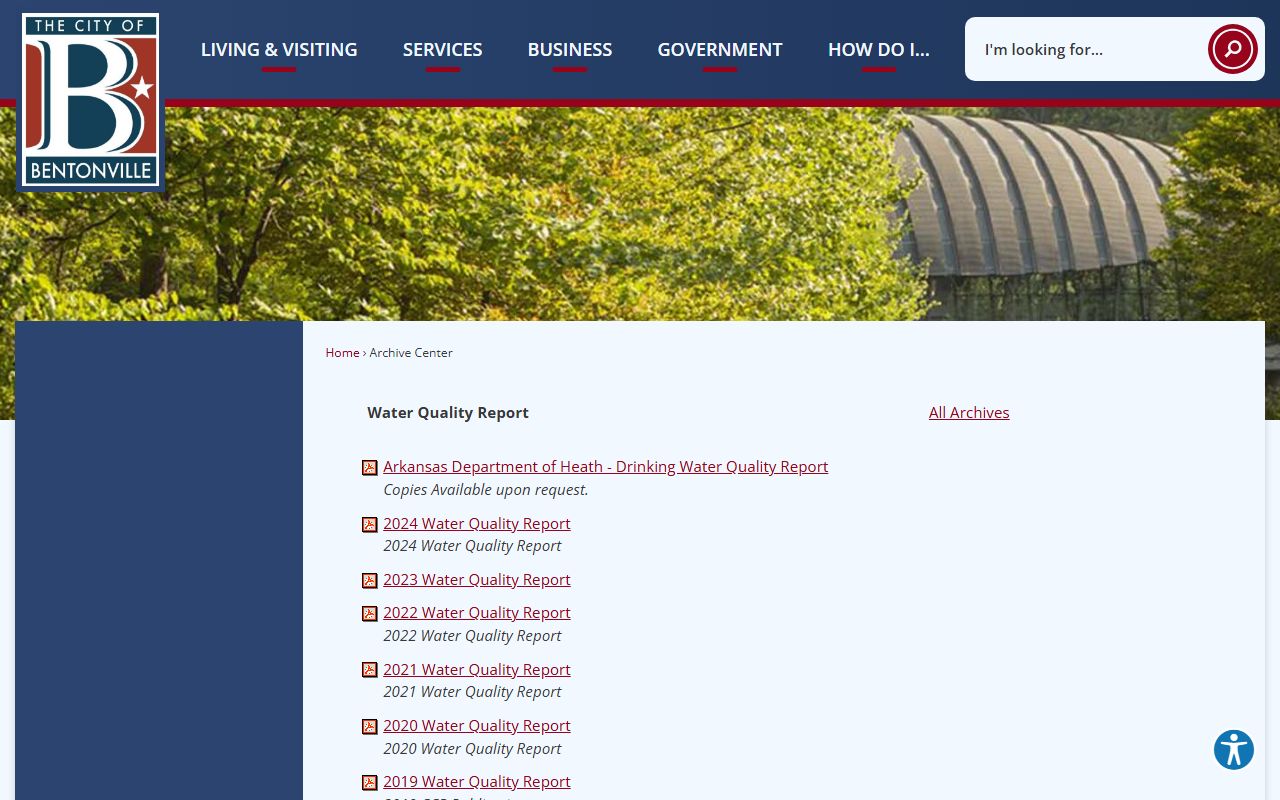Click the City of Bentonville logo
The height and width of the screenshot is (800, 1280).
(90, 101)
